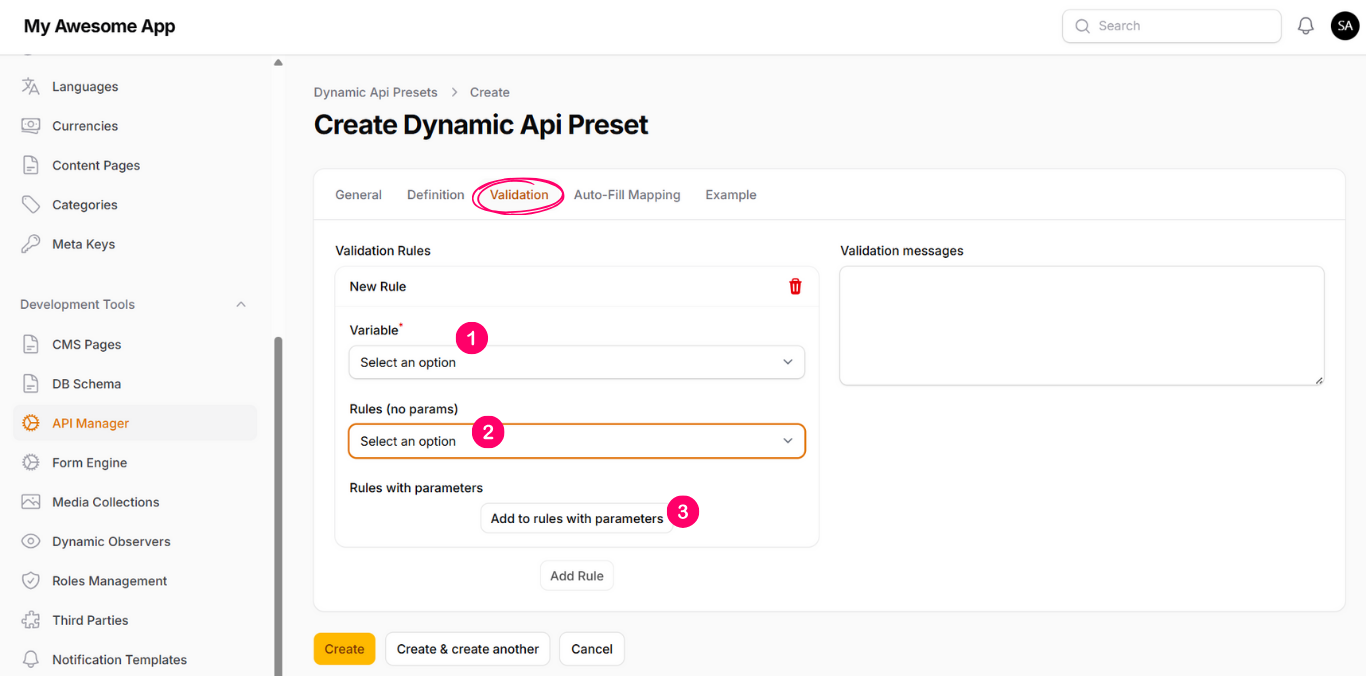Screen dimensions: 1366x676
Task: Switch to the Definition tab
Action: coord(435,195)
